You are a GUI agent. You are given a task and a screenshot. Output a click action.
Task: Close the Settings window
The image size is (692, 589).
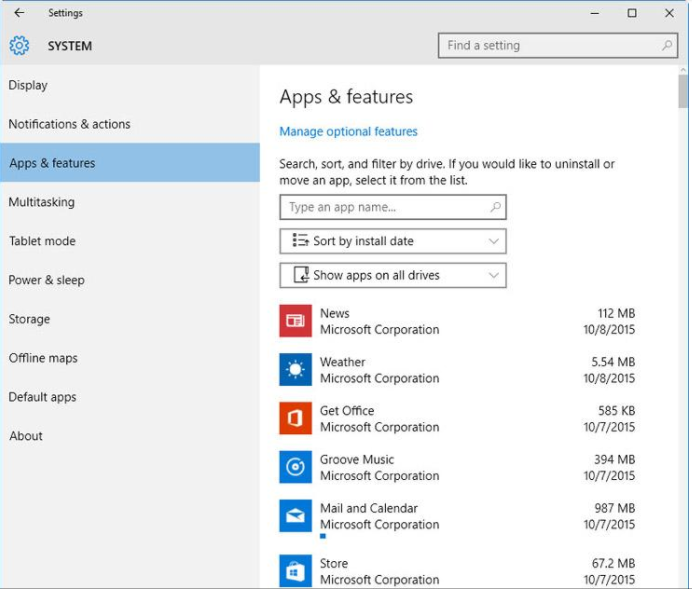(669, 13)
